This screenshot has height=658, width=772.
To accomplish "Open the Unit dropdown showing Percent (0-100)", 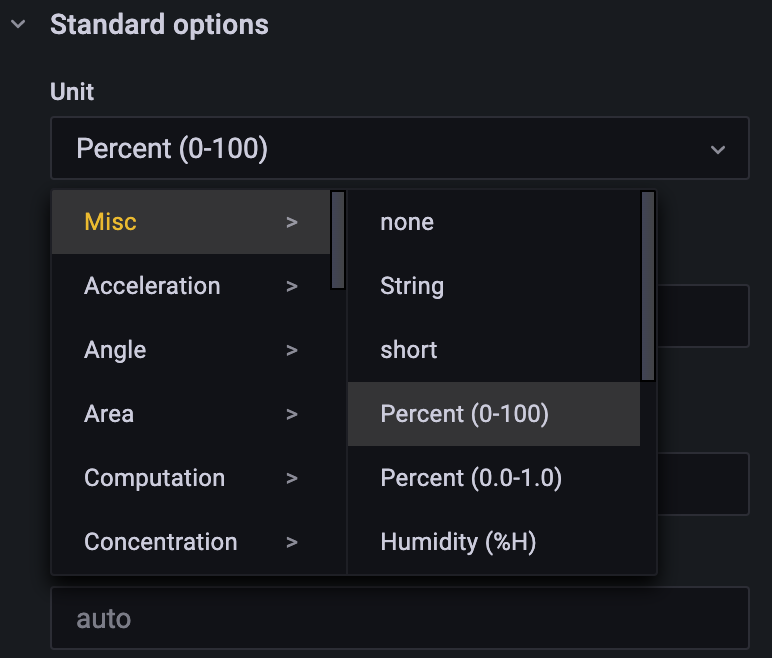I will pyautogui.click(x=380, y=149).
